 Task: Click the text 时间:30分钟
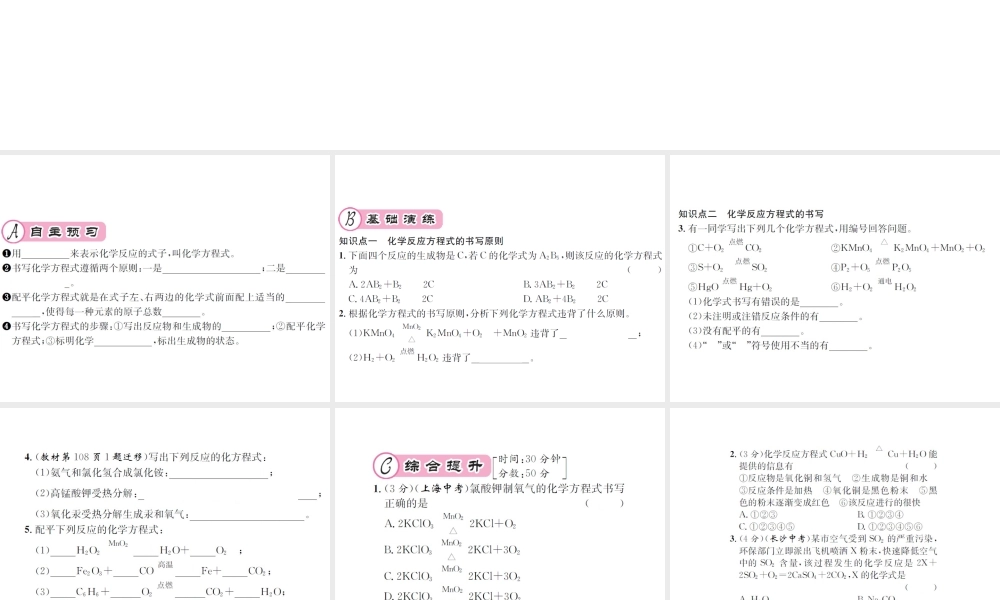pyautogui.click(x=529, y=459)
